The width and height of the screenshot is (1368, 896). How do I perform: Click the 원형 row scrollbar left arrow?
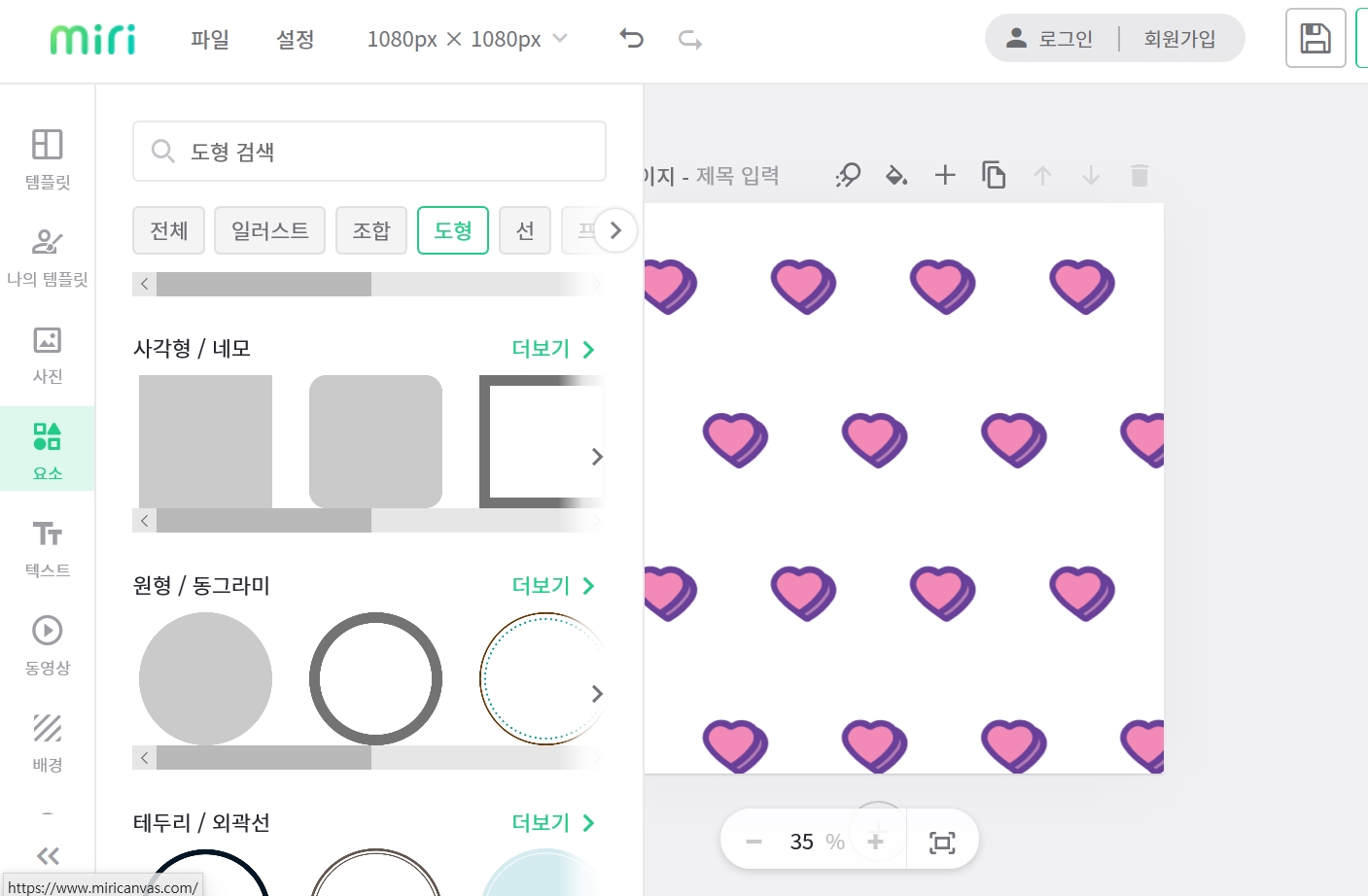(144, 758)
